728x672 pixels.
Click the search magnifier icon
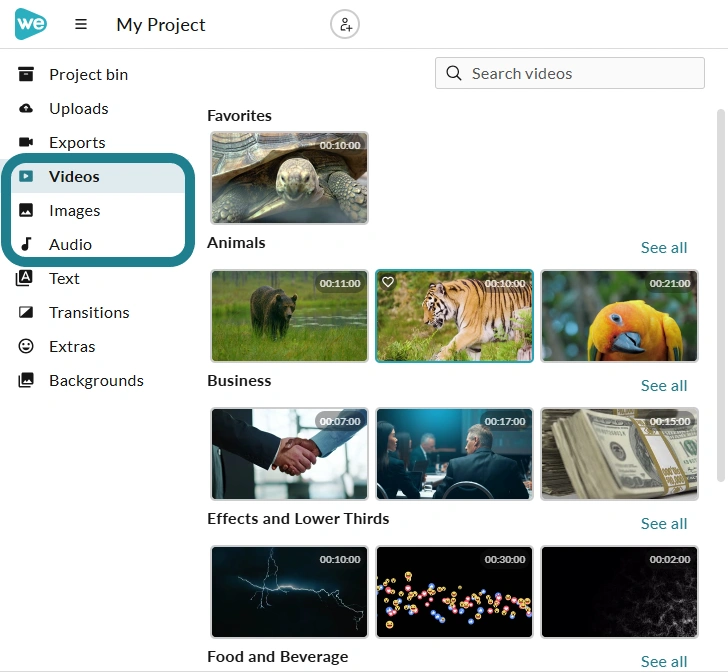click(x=454, y=73)
